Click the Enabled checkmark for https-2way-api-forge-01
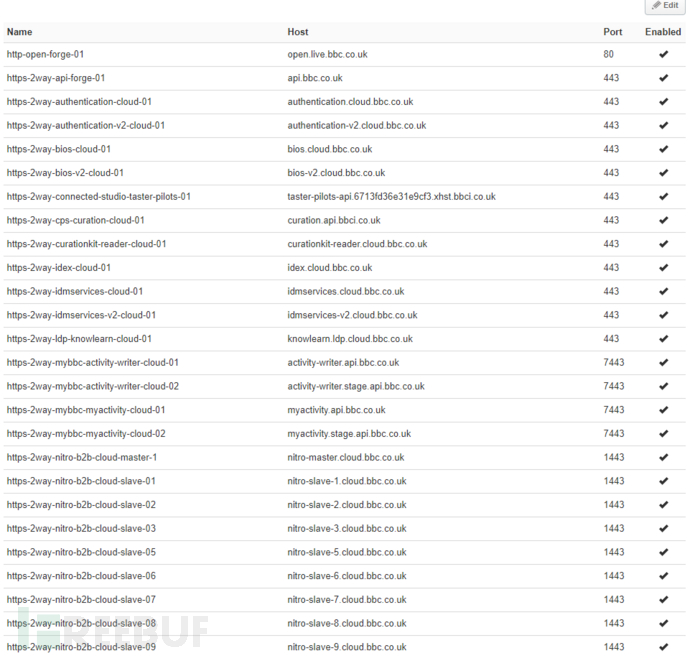Screen dimensions: 690x656 point(664,78)
